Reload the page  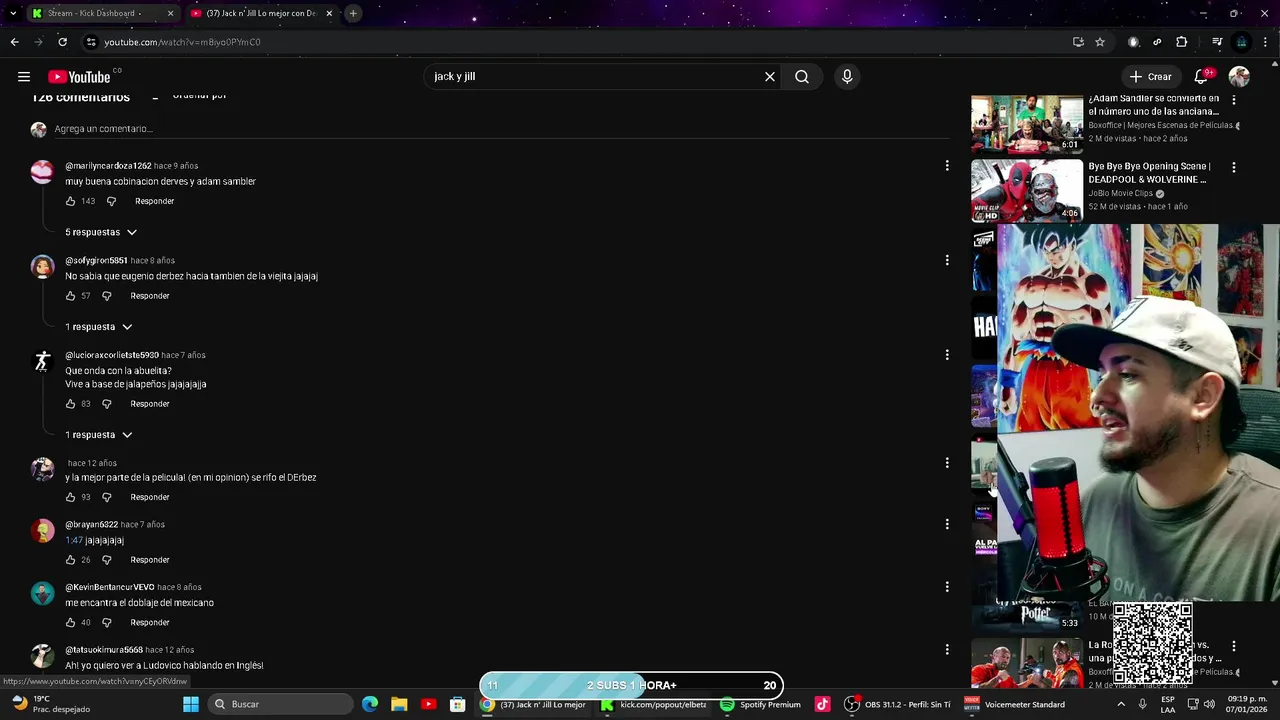tap(62, 42)
